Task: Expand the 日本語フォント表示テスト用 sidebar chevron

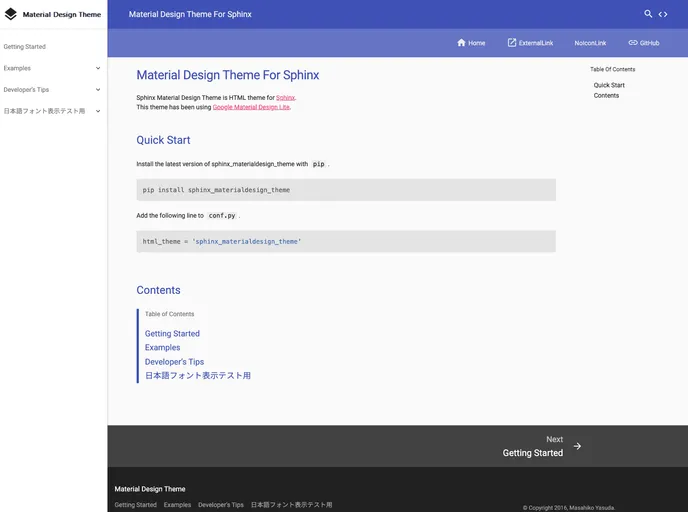Action: (98, 111)
